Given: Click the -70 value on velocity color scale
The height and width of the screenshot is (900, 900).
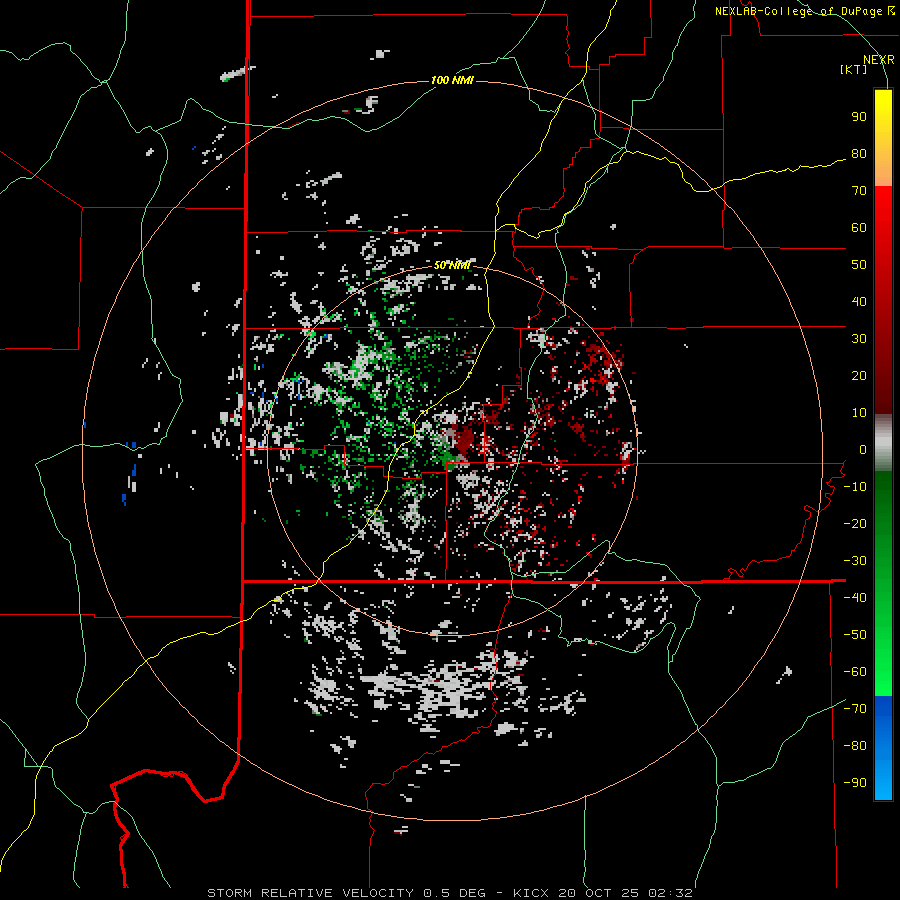Looking at the screenshot, I should click(855, 709).
